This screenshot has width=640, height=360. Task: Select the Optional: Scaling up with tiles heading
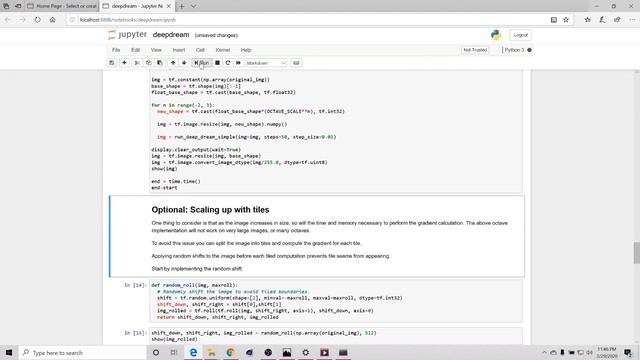(x=210, y=210)
